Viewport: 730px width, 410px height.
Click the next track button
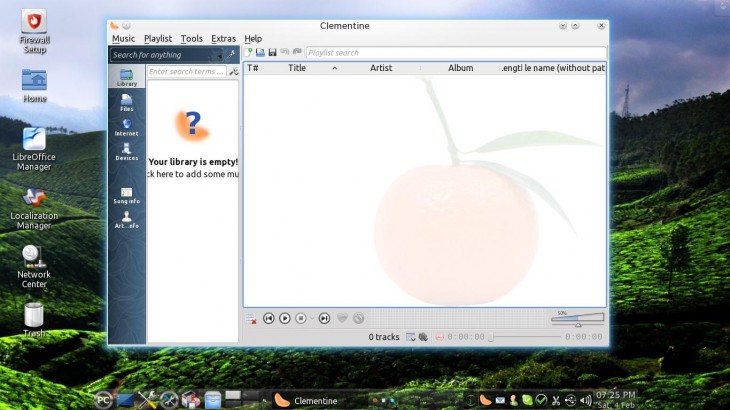click(x=324, y=318)
